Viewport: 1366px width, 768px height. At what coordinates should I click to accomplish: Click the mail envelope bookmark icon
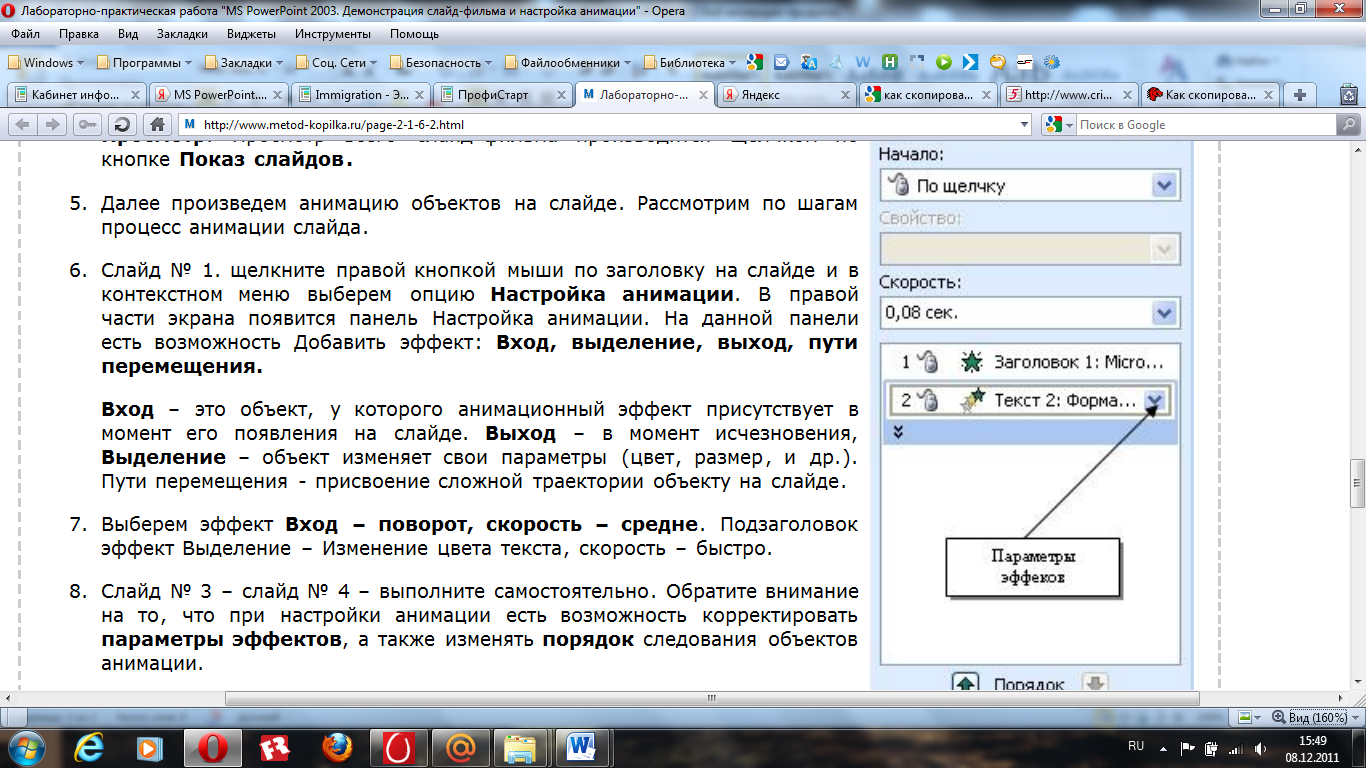click(x=782, y=62)
